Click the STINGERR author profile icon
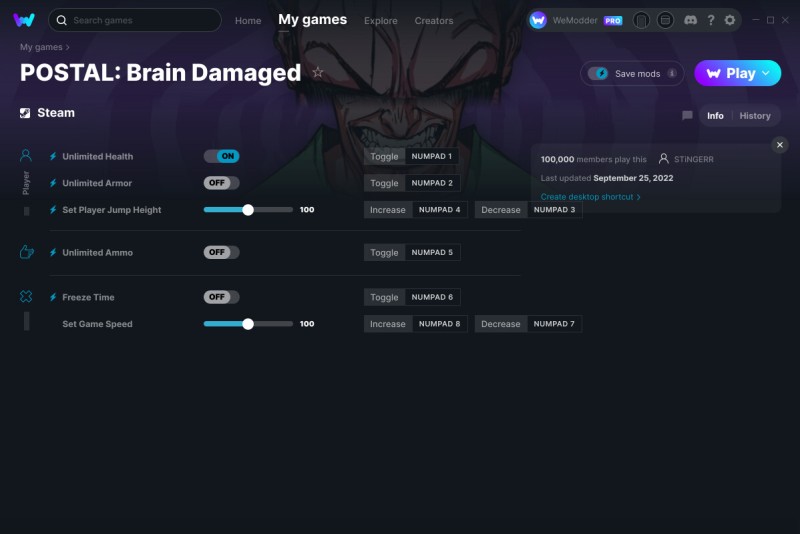Viewport: 800px width, 534px height. coord(663,159)
